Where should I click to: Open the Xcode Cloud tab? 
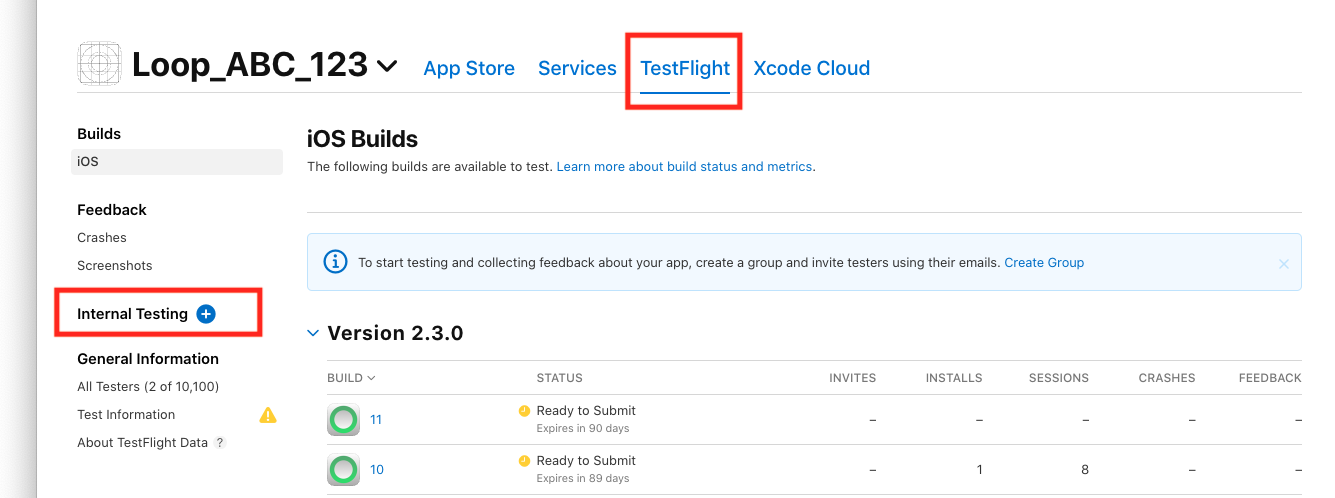pos(811,68)
